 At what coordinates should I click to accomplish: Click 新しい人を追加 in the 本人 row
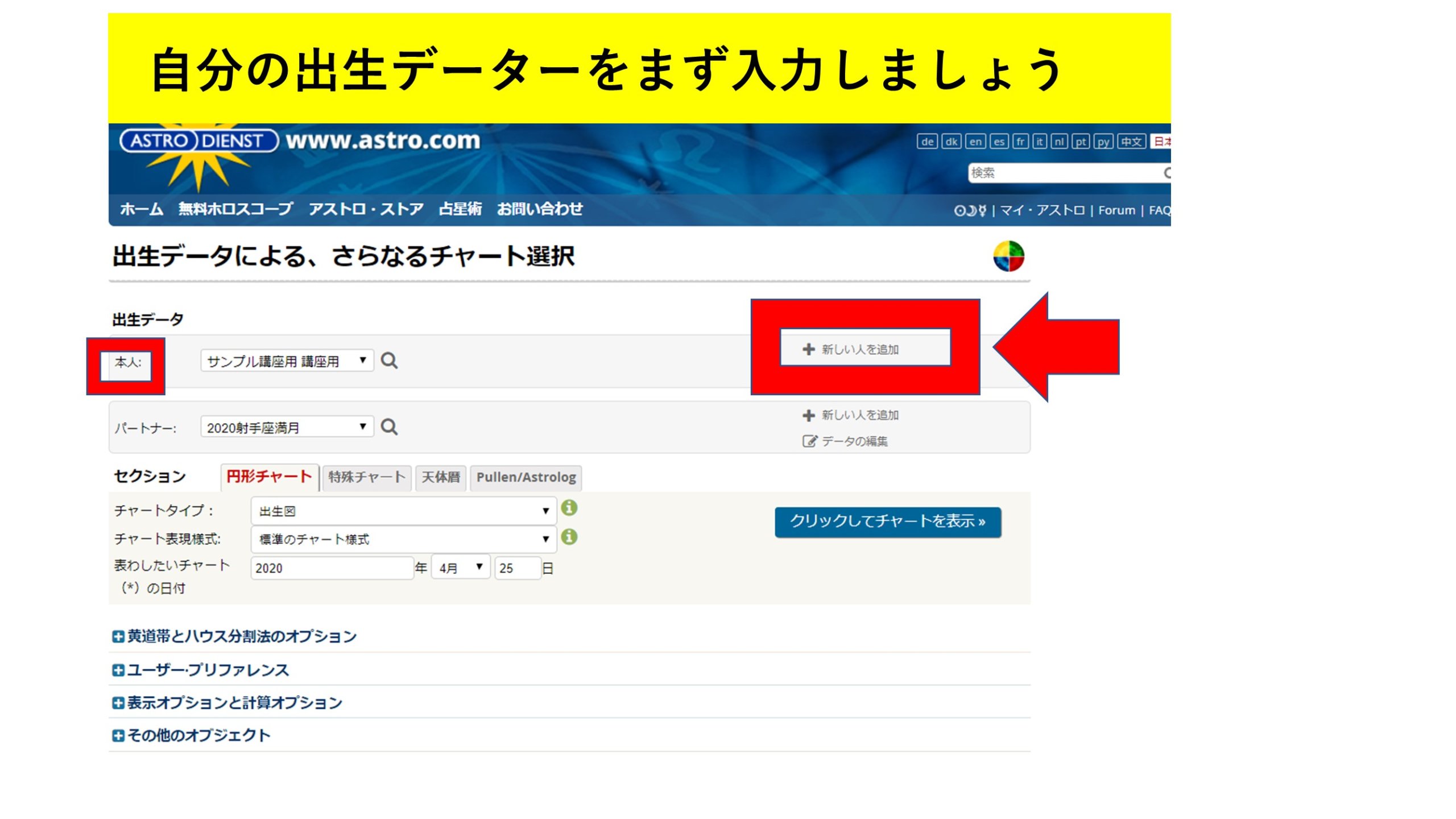[851, 349]
